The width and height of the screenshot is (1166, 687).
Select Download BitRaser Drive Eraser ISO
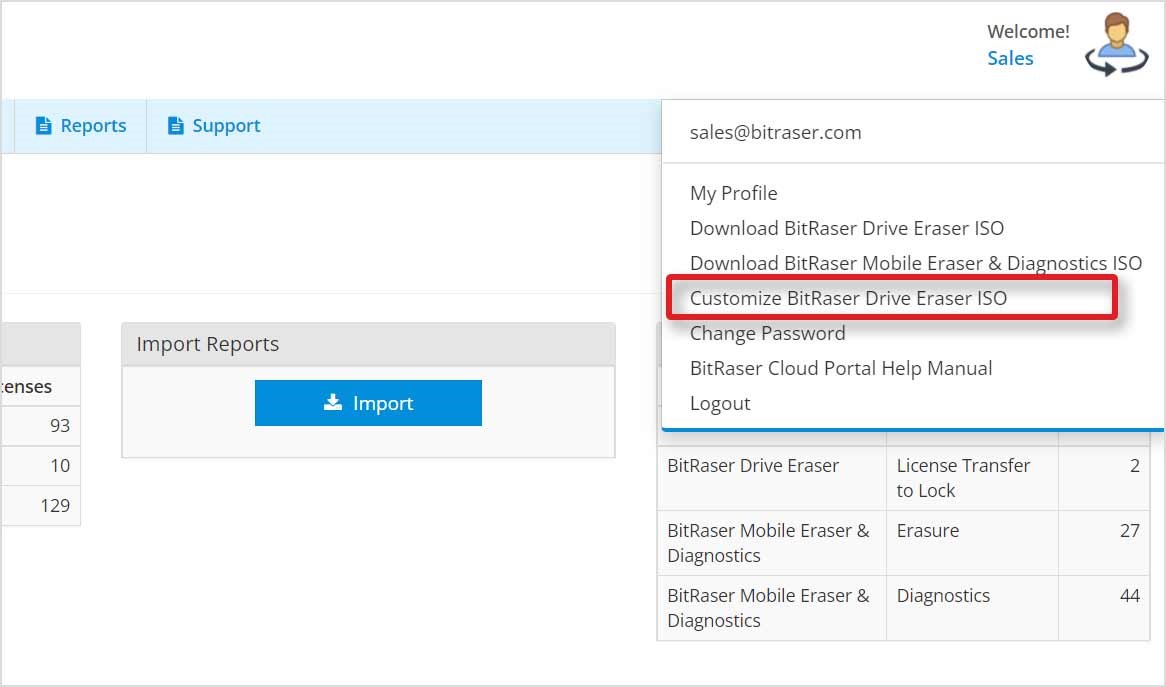[846, 228]
